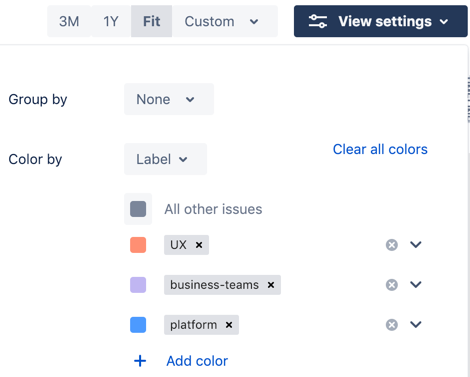Remove the business-teams label tag
This screenshot has width=470, height=377.
tap(271, 285)
